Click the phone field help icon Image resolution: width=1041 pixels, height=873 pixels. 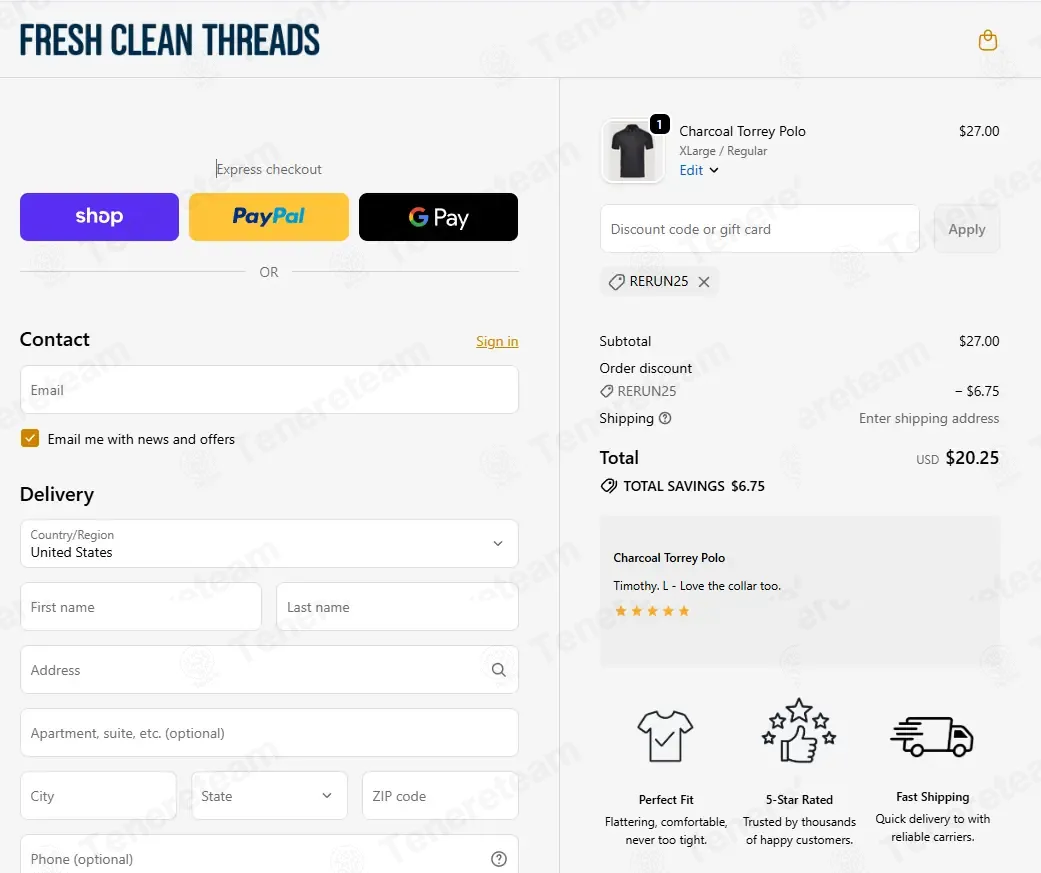pyautogui.click(x=499, y=859)
